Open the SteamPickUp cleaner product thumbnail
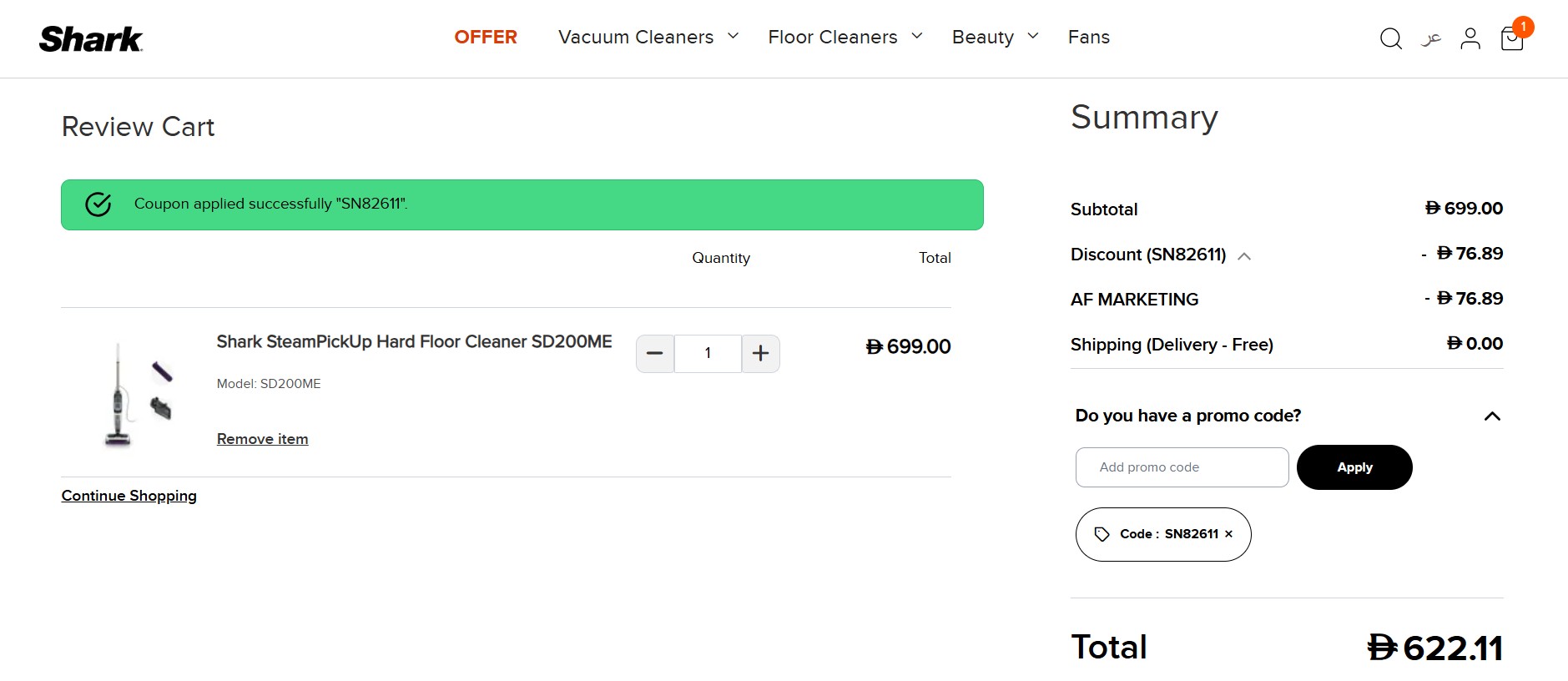 pyautogui.click(x=134, y=394)
